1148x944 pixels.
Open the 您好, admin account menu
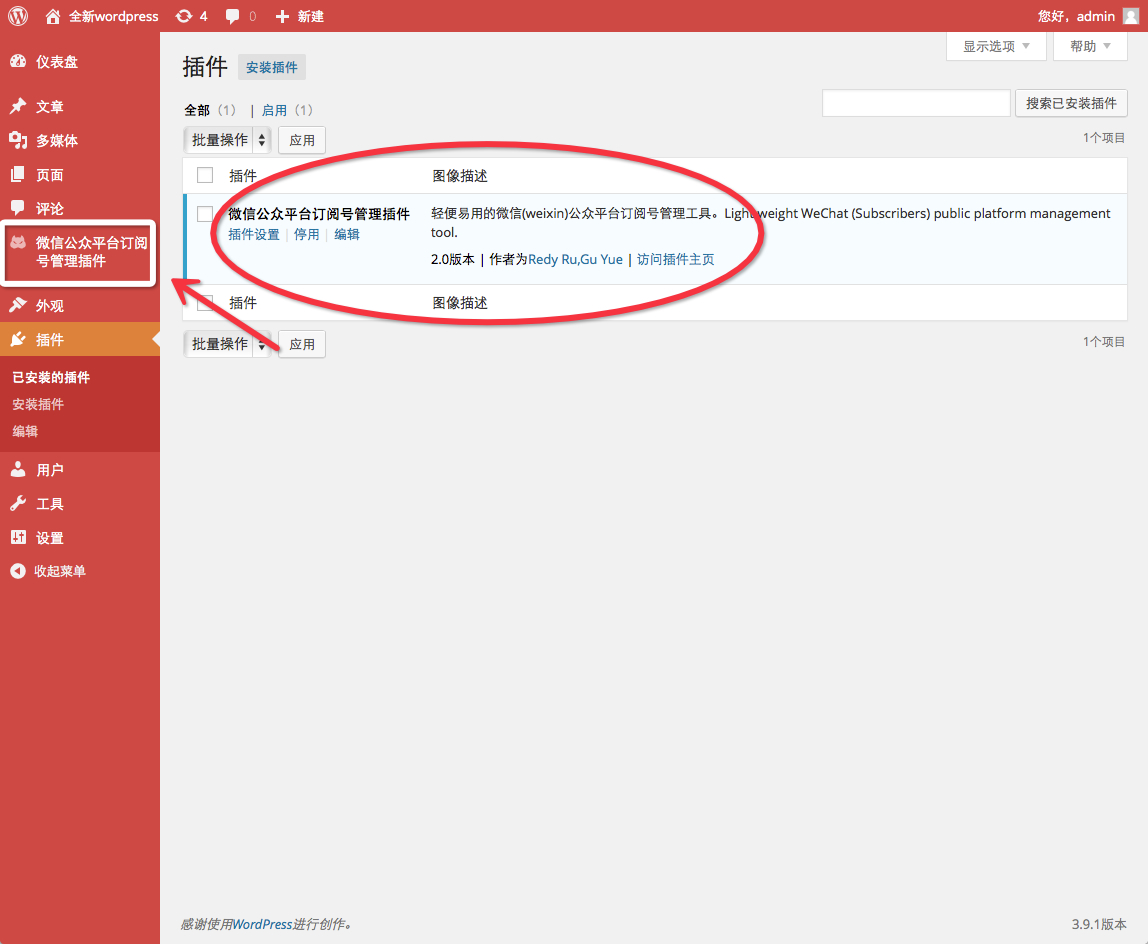[x=1088, y=16]
